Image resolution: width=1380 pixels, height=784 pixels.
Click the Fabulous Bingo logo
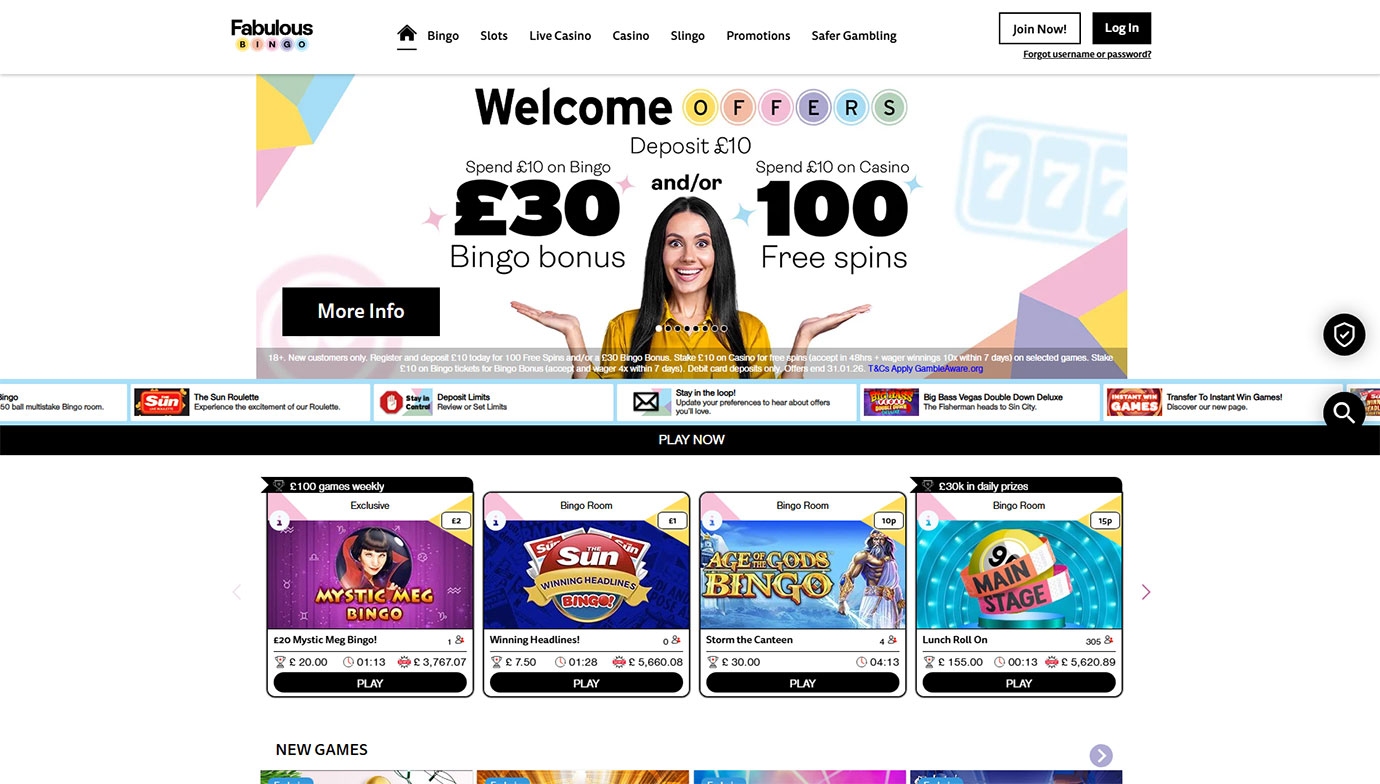pos(272,35)
